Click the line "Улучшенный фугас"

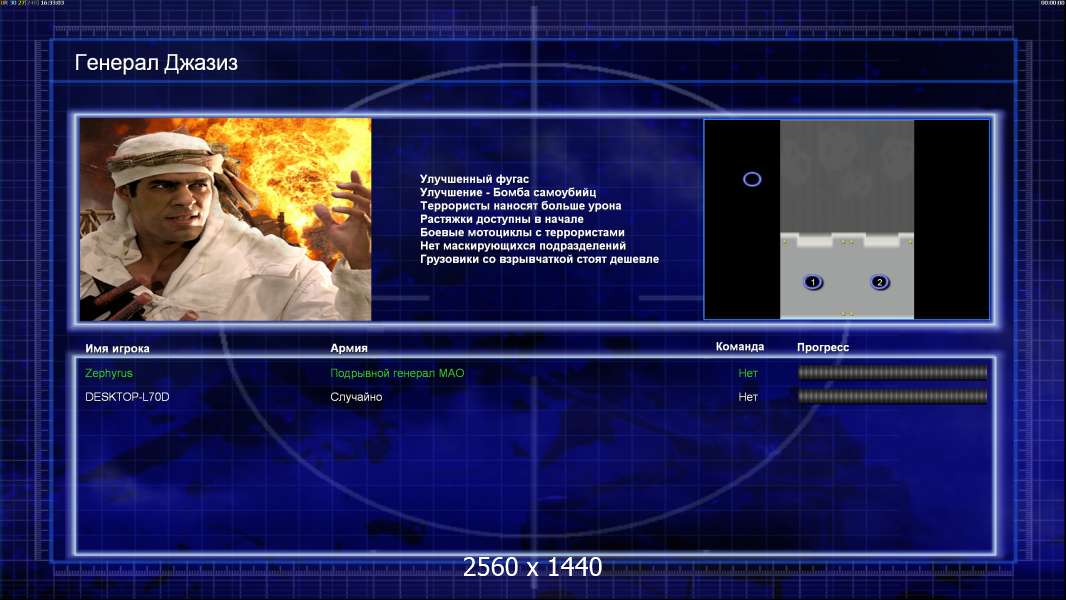[x=474, y=179]
